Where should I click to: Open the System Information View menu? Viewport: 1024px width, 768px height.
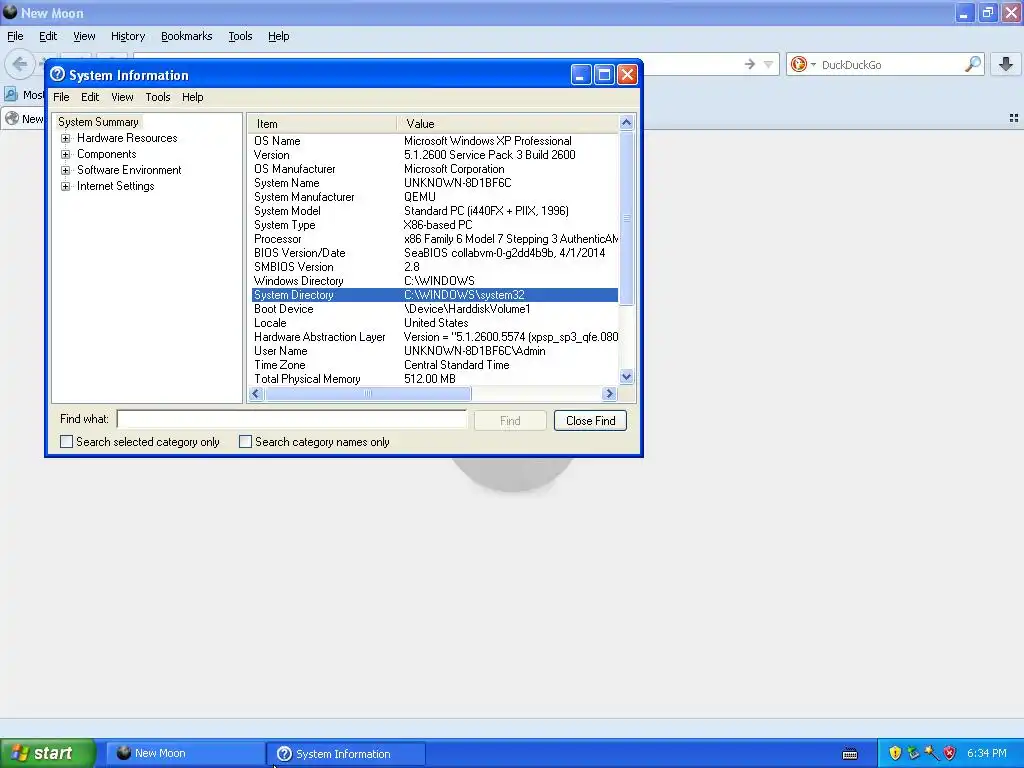tap(122, 97)
